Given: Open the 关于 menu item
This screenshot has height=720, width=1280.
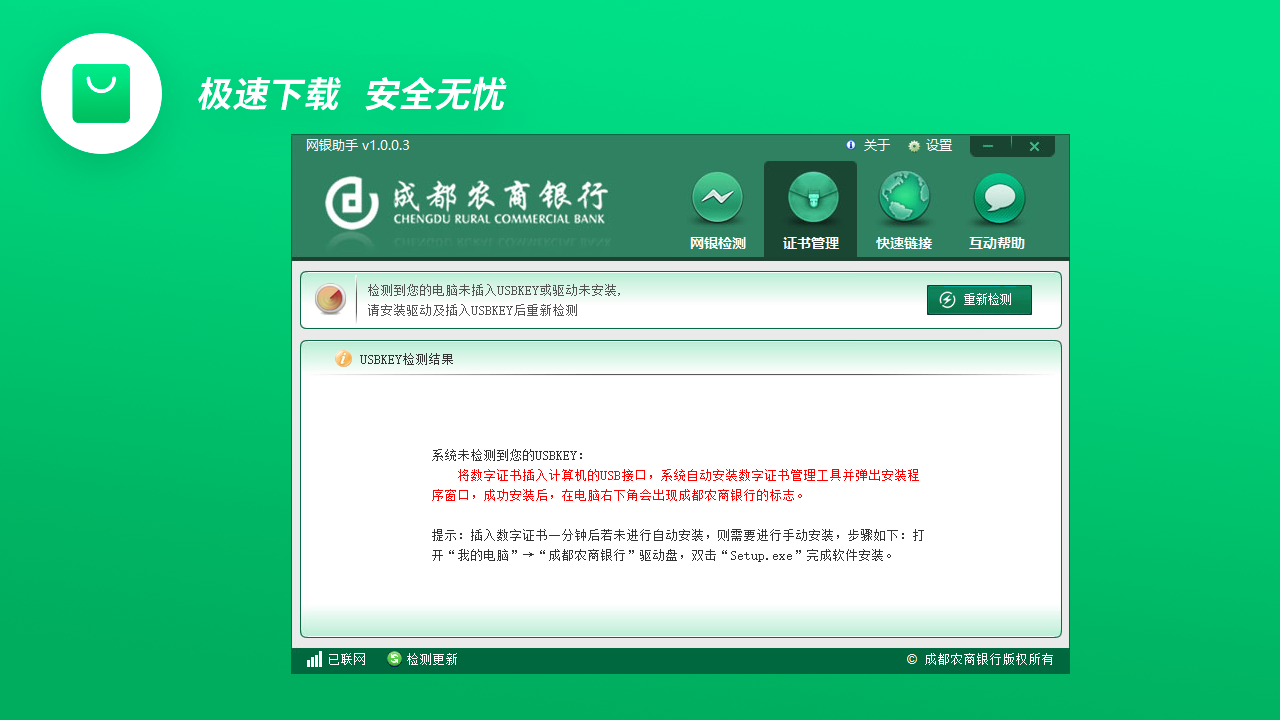Looking at the screenshot, I should pos(875,145).
